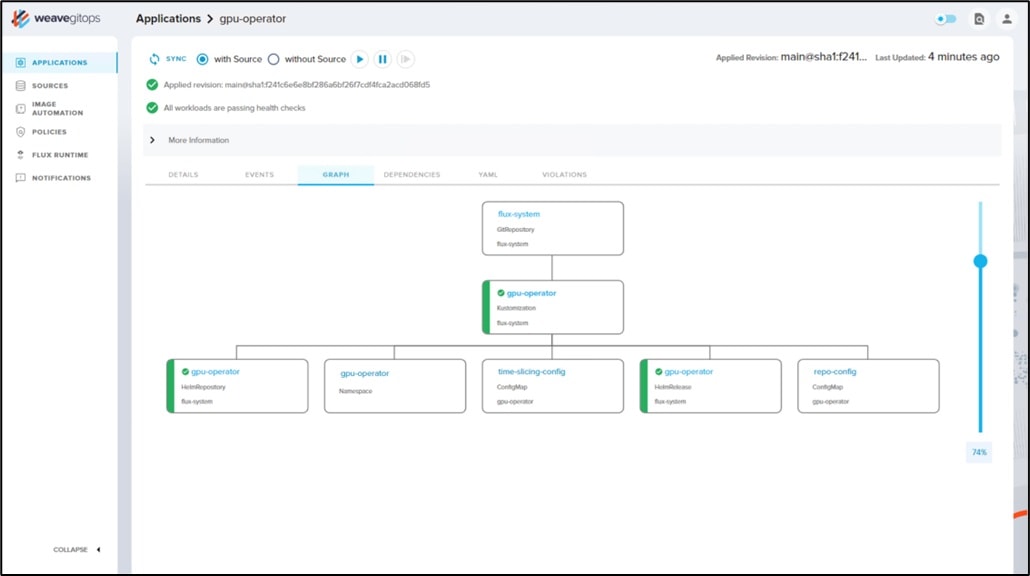Click the suspend pause button

(382, 59)
